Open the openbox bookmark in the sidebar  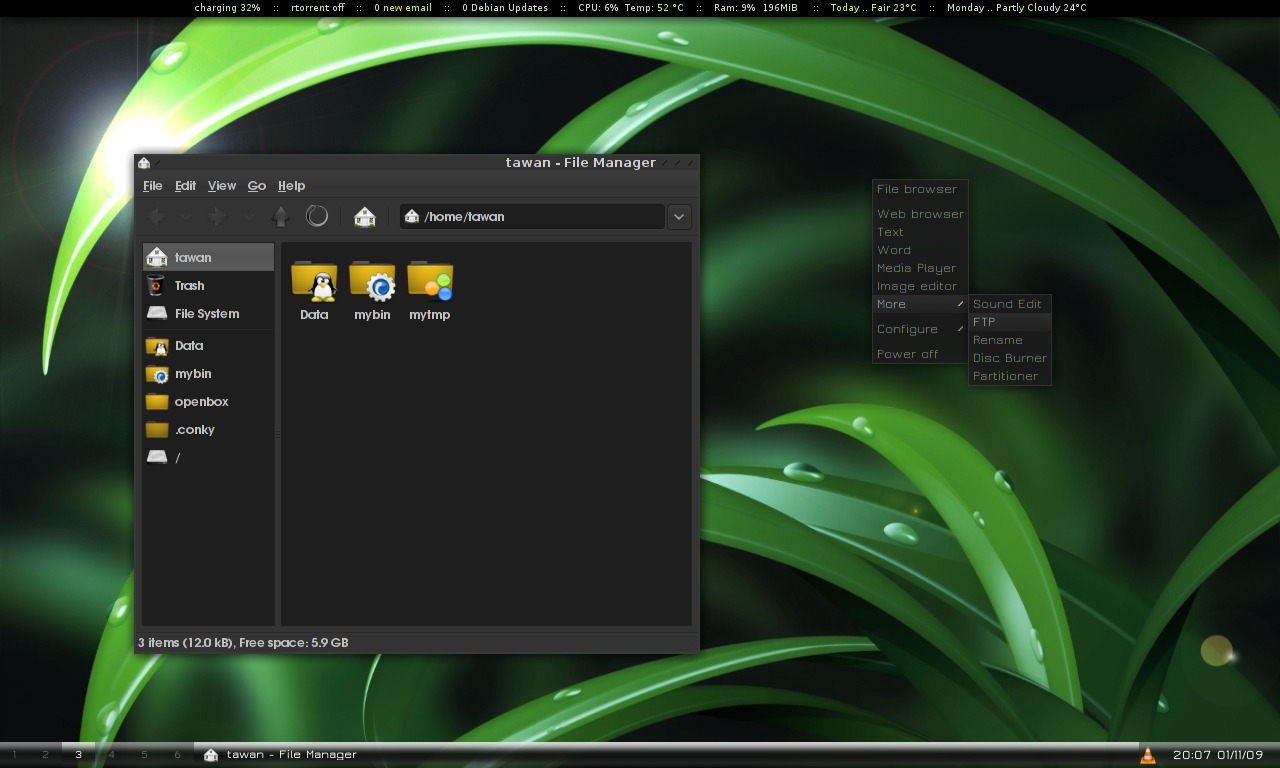[208, 401]
